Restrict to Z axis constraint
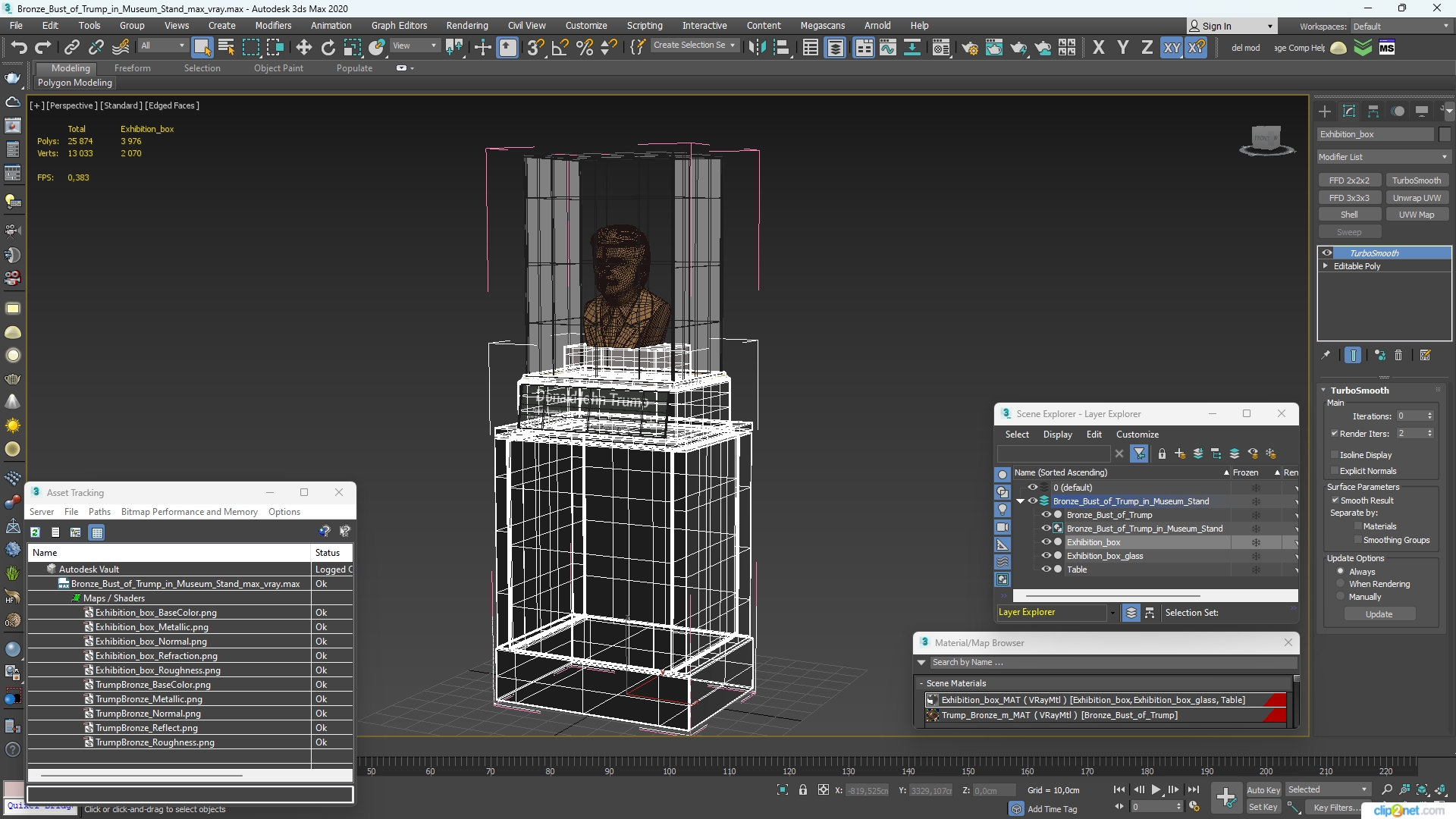This screenshot has height=819, width=1456. [x=1147, y=48]
